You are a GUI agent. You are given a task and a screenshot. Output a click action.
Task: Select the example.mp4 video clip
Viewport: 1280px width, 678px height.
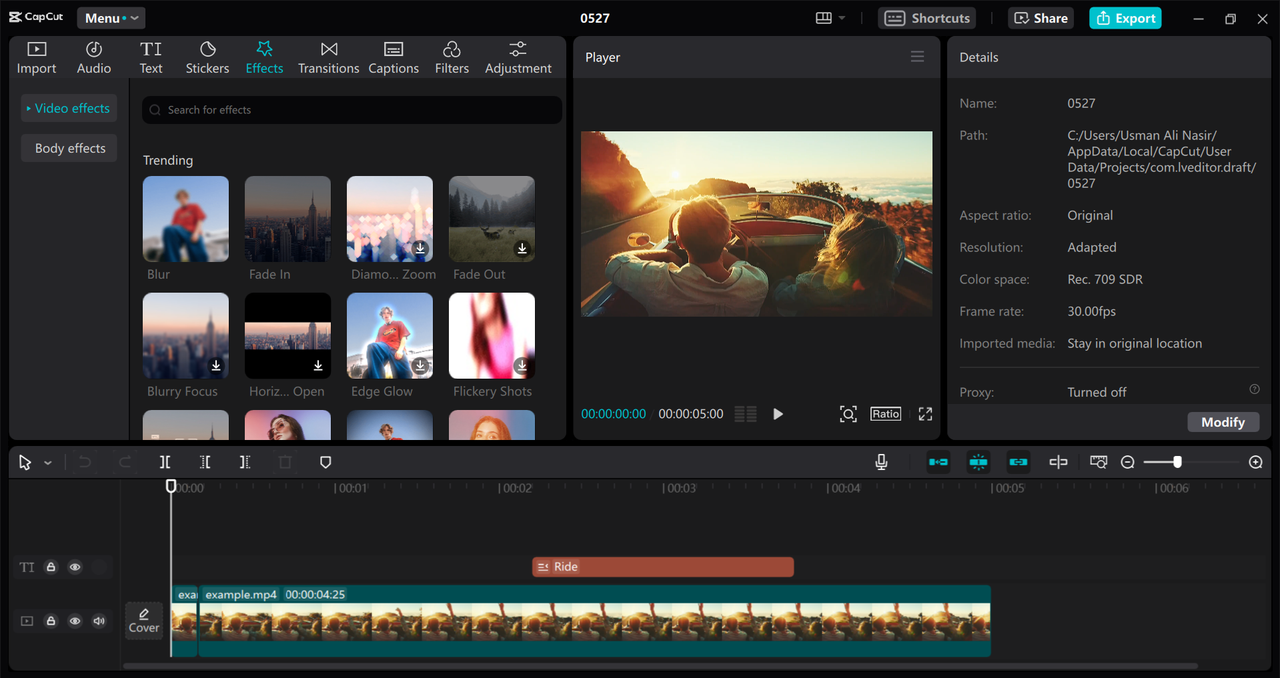click(594, 621)
